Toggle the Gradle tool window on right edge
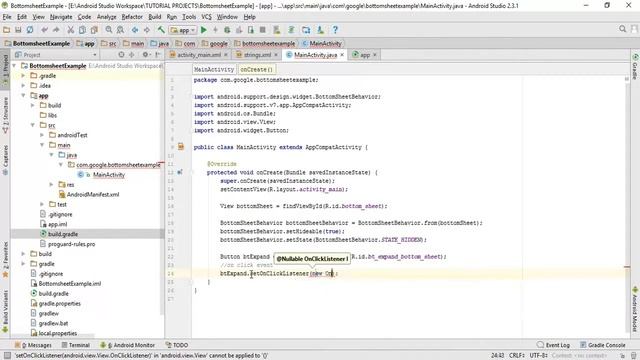Image resolution: width=640 pixels, height=360 pixels. point(635,66)
